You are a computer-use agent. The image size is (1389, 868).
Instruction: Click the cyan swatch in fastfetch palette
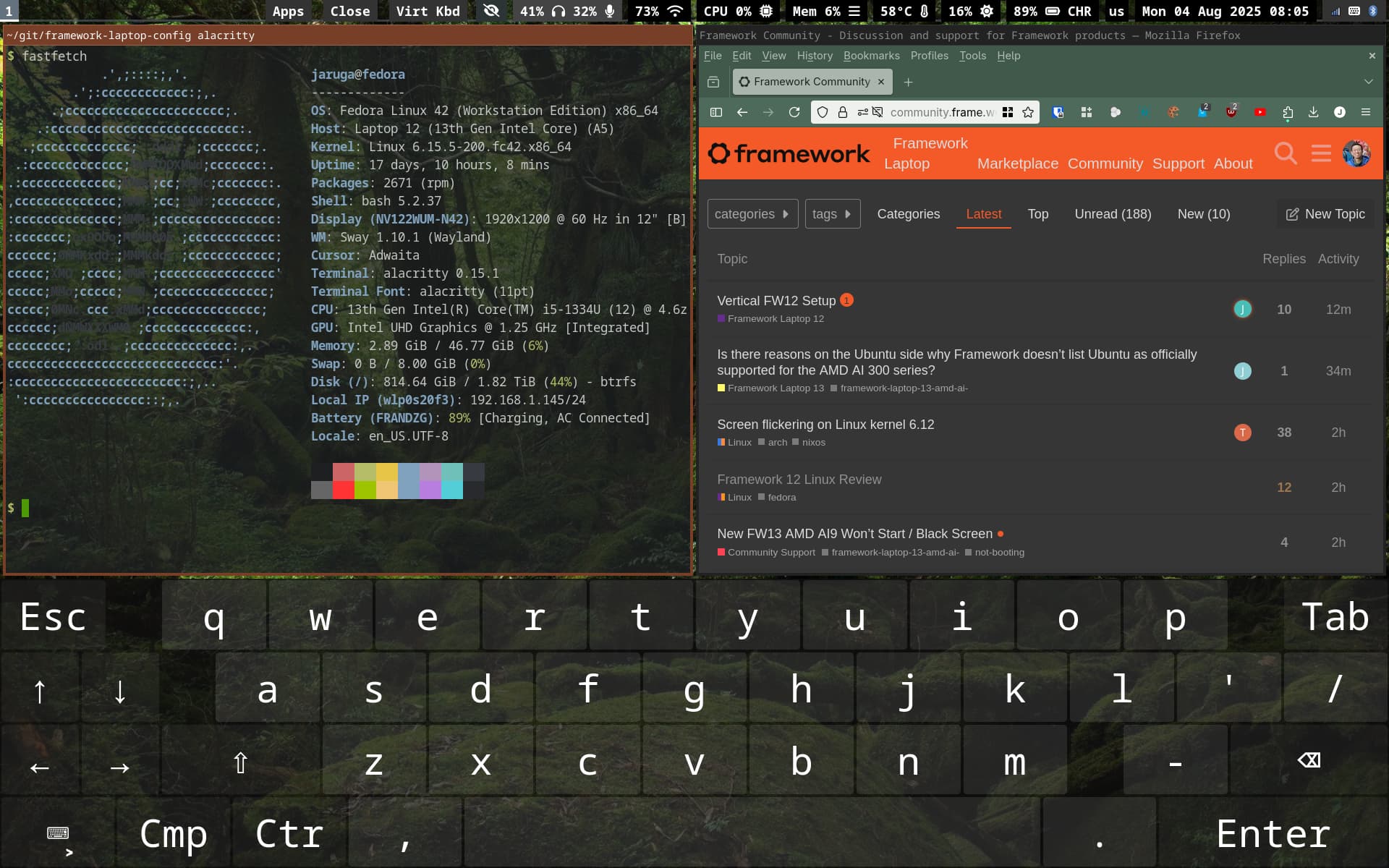(x=452, y=490)
